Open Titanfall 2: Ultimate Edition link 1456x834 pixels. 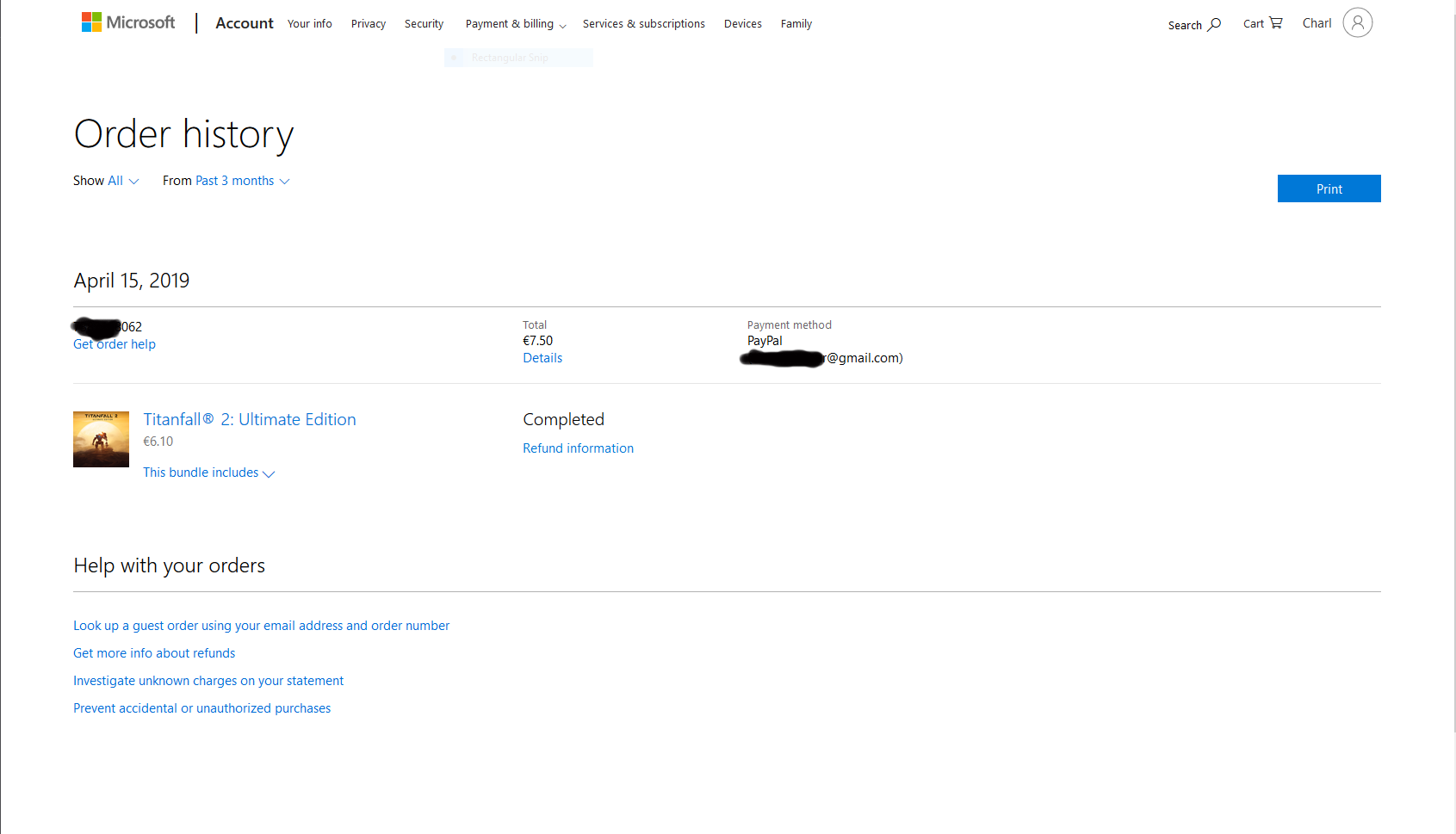coord(250,419)
